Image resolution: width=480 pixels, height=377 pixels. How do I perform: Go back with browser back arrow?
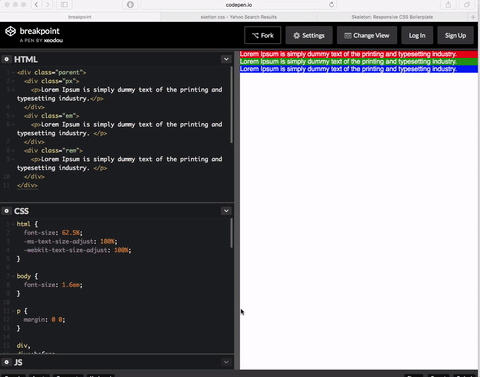(x=36, y=5)
